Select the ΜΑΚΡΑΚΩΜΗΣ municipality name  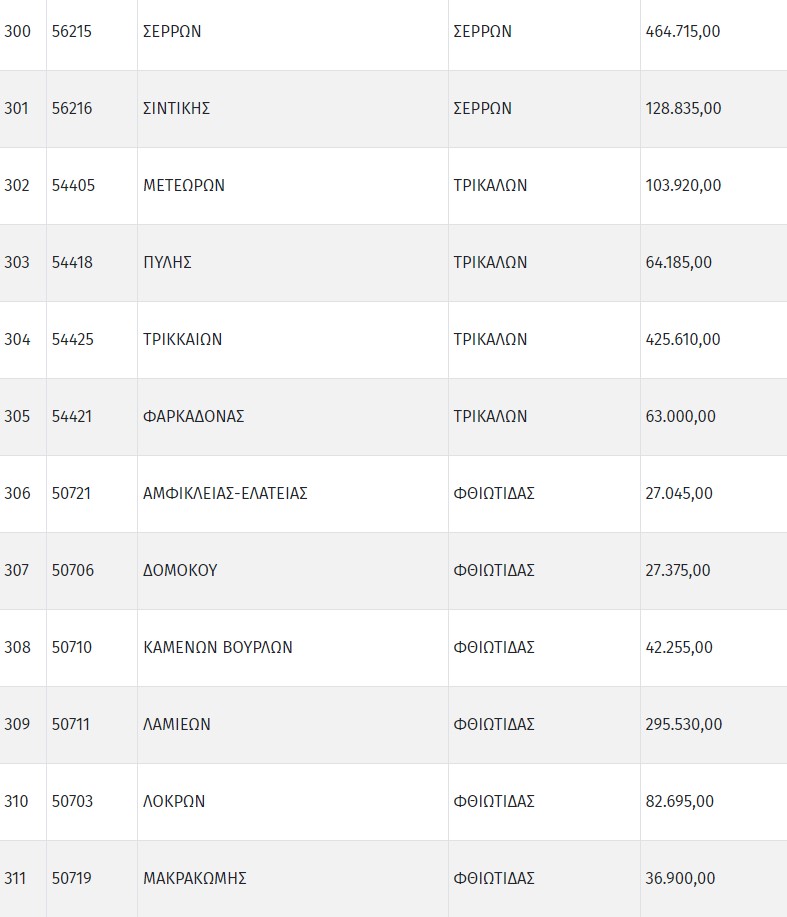click(x=195, y=878)
